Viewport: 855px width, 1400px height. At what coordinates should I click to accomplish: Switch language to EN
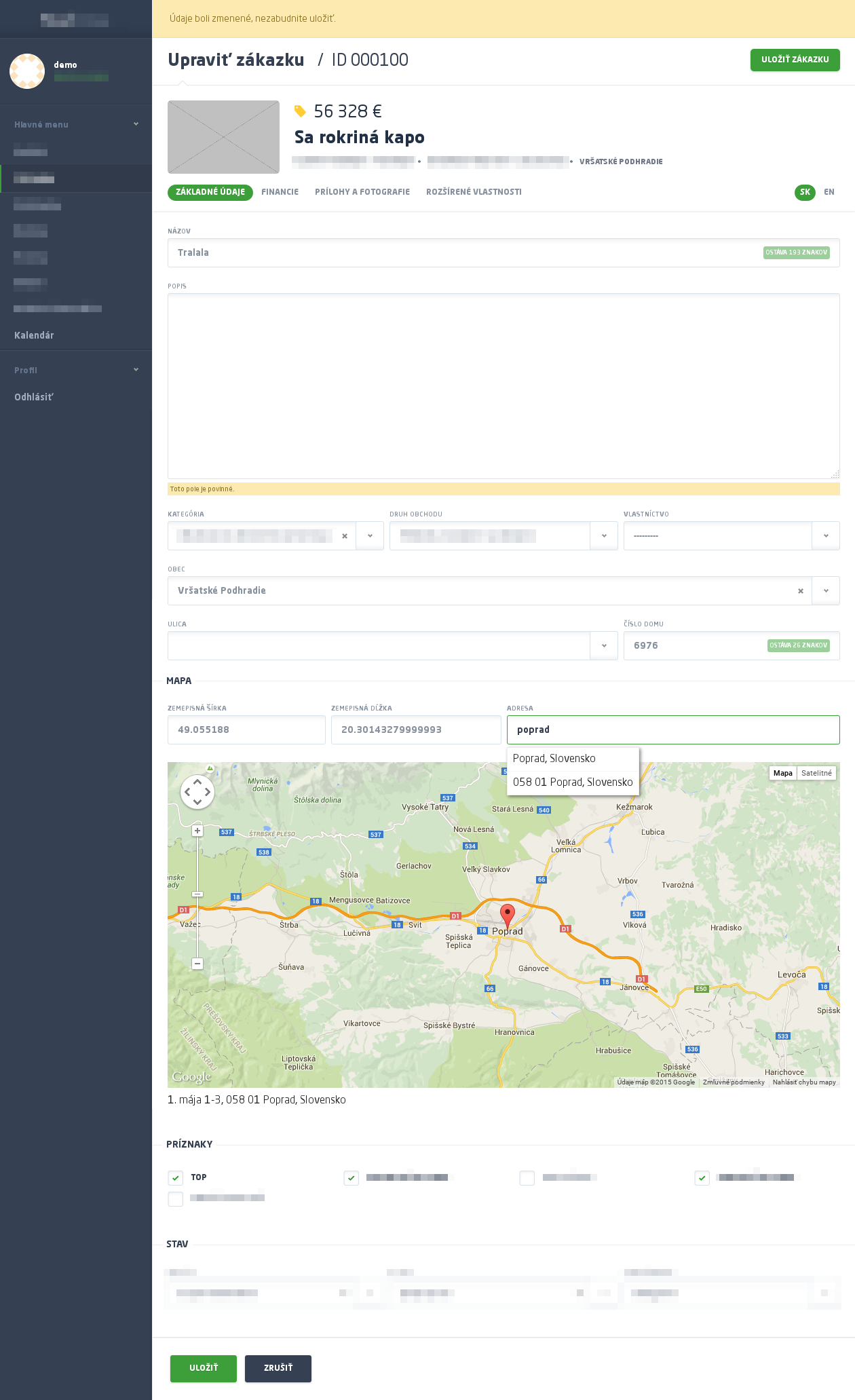click(x=829, y=192)
